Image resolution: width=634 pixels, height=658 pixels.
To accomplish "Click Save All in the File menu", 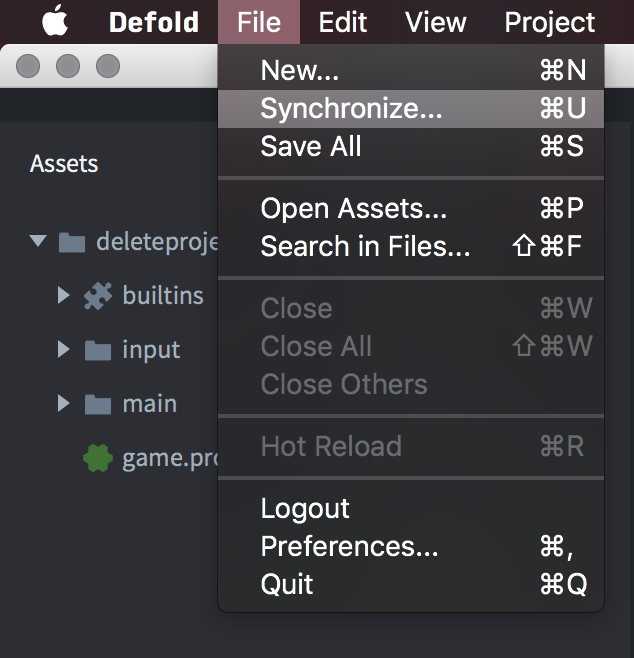I will 411,146.
